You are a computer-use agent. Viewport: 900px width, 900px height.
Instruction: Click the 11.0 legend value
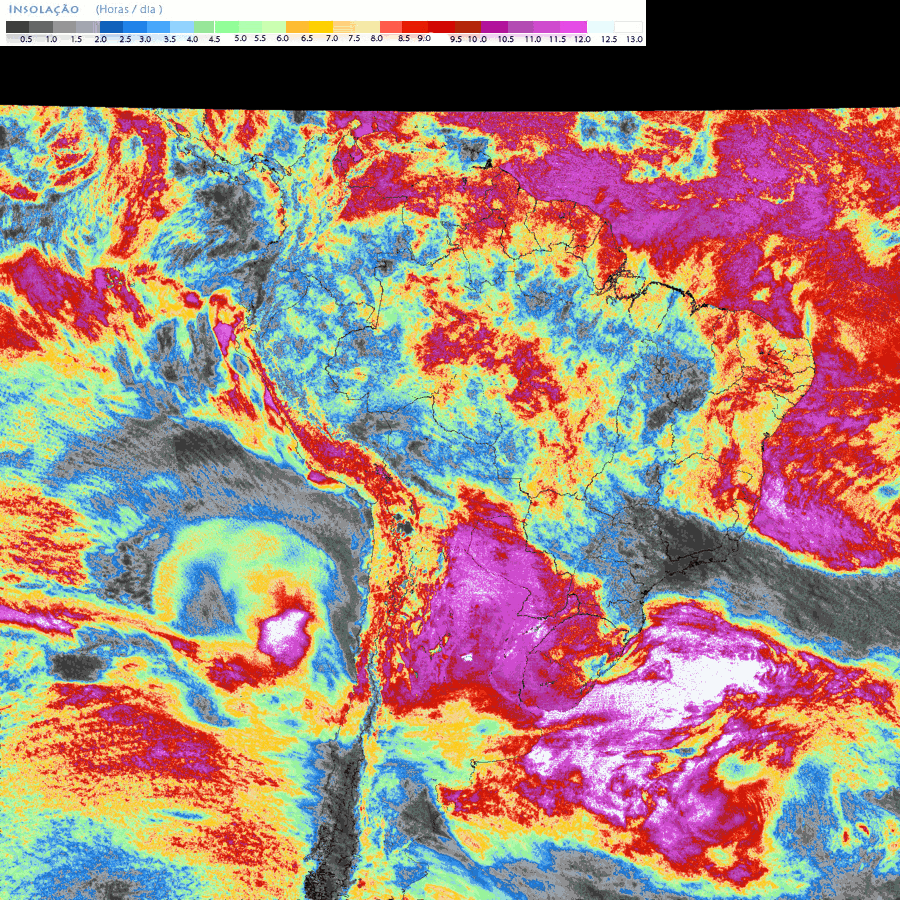pyautogui.click(x=533, y=39)
